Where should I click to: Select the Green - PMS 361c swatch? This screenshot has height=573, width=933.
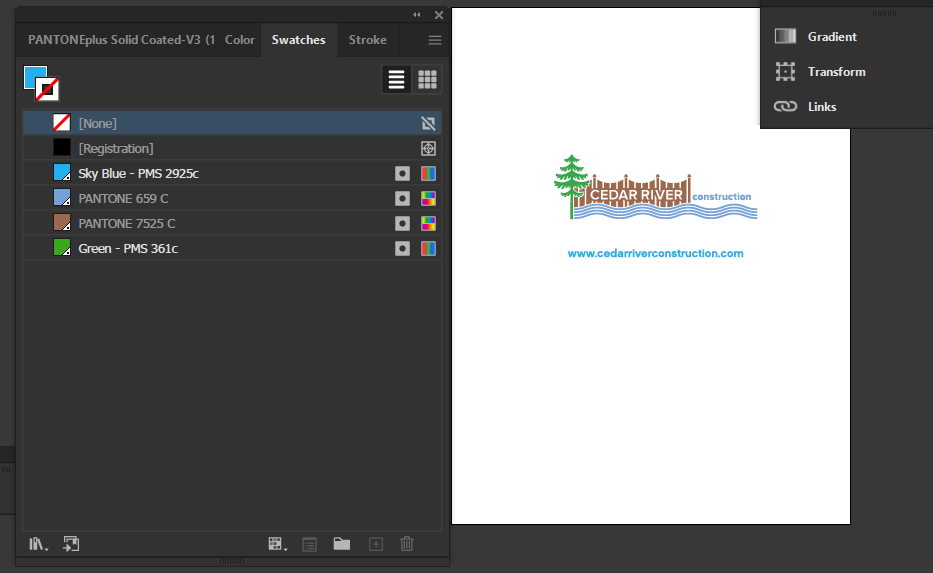click(x=232, y=248)
